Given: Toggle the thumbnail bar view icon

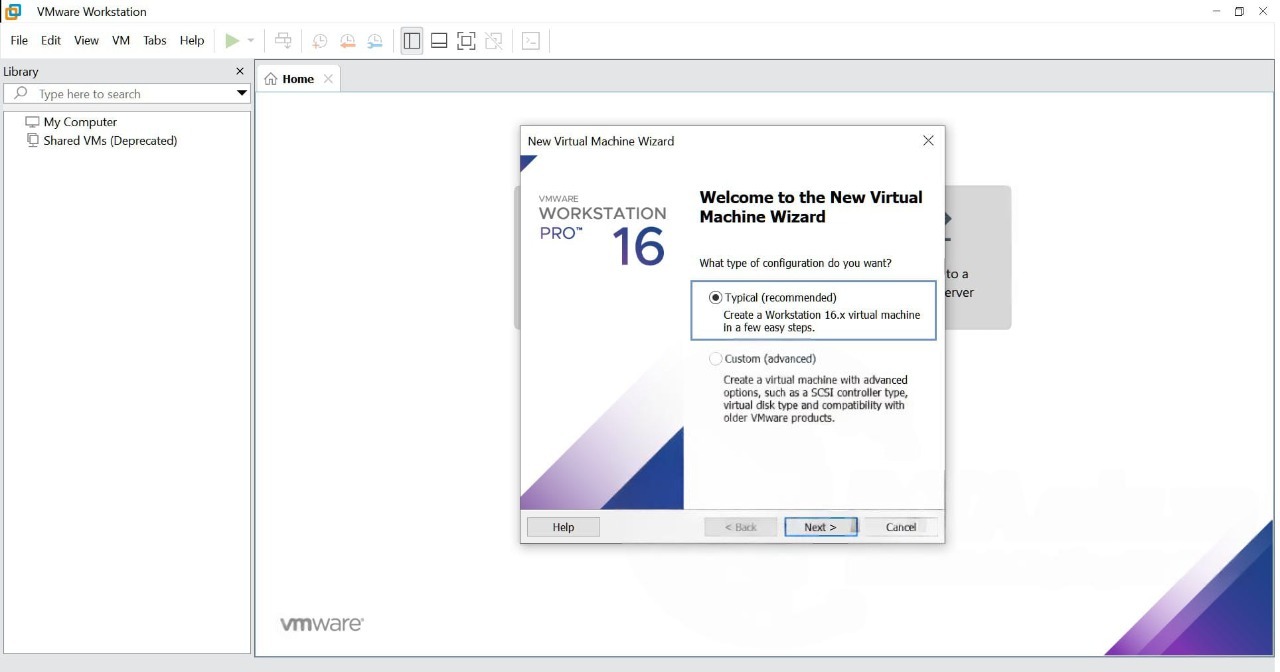Looking at the screenshot, I should point(439,41).
